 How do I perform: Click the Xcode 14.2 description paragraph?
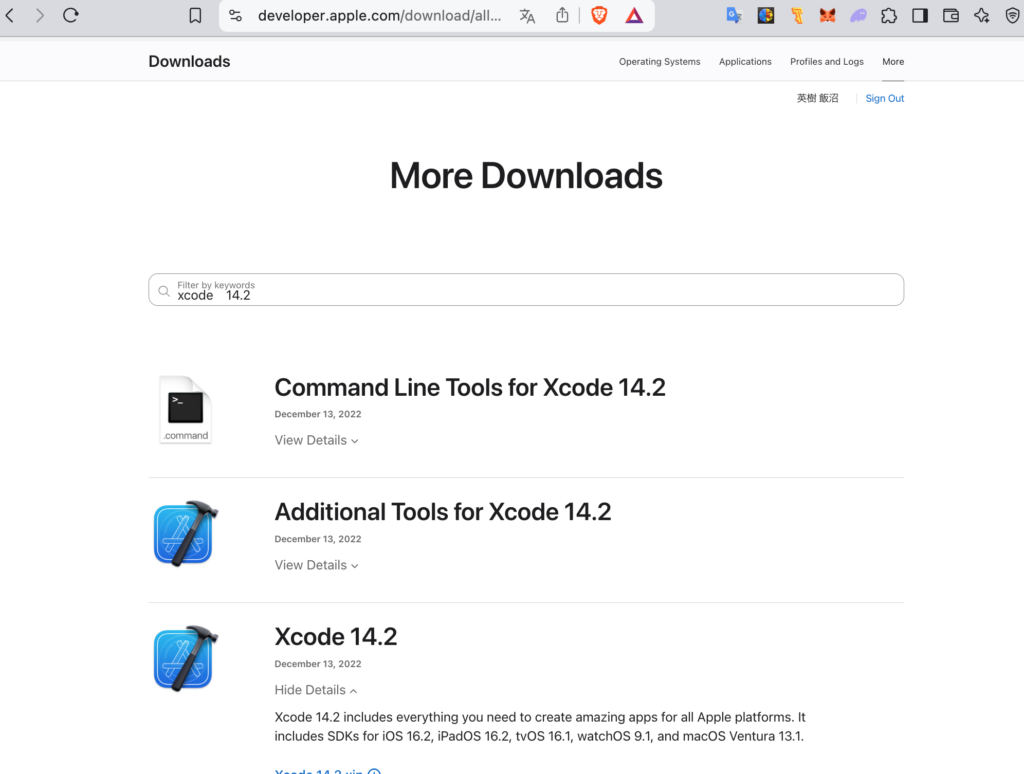(540, 726)
